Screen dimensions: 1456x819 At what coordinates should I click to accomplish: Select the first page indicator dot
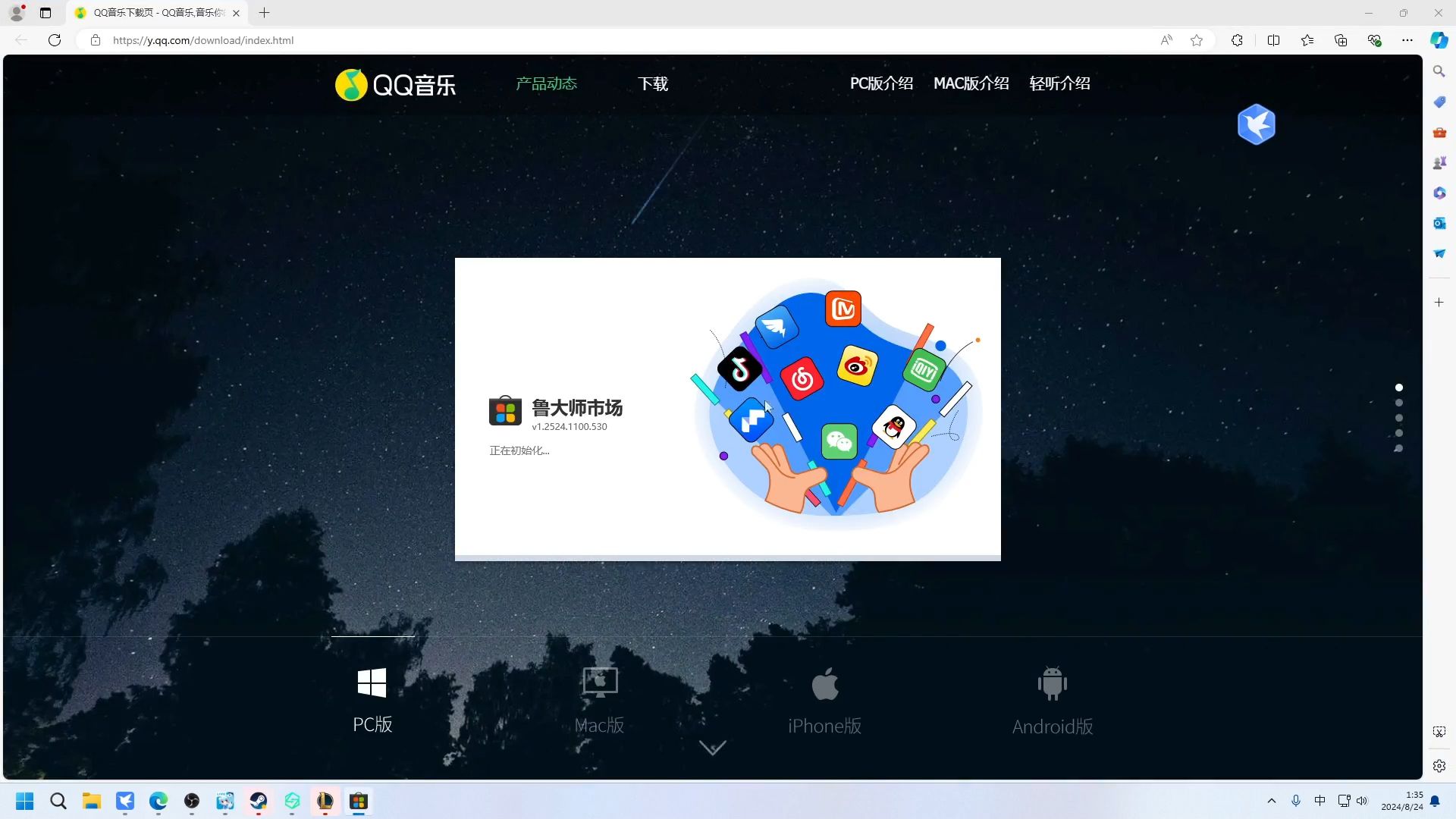click(1399, 388)
